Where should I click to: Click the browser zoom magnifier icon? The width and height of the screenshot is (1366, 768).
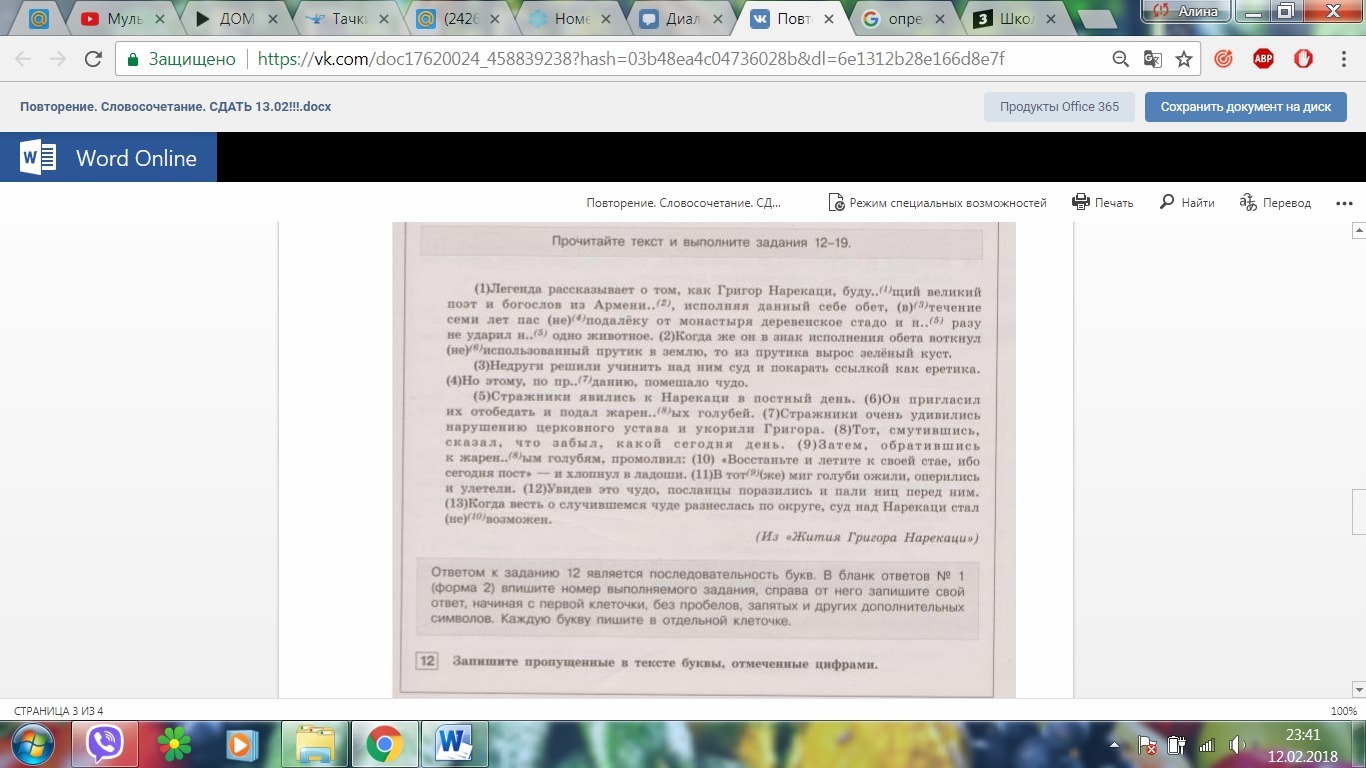[1121, 59]
